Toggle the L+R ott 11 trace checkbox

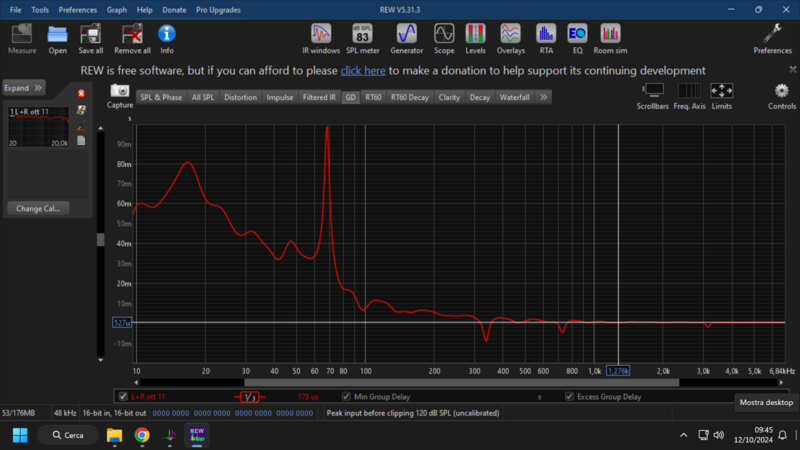(123, 396)
